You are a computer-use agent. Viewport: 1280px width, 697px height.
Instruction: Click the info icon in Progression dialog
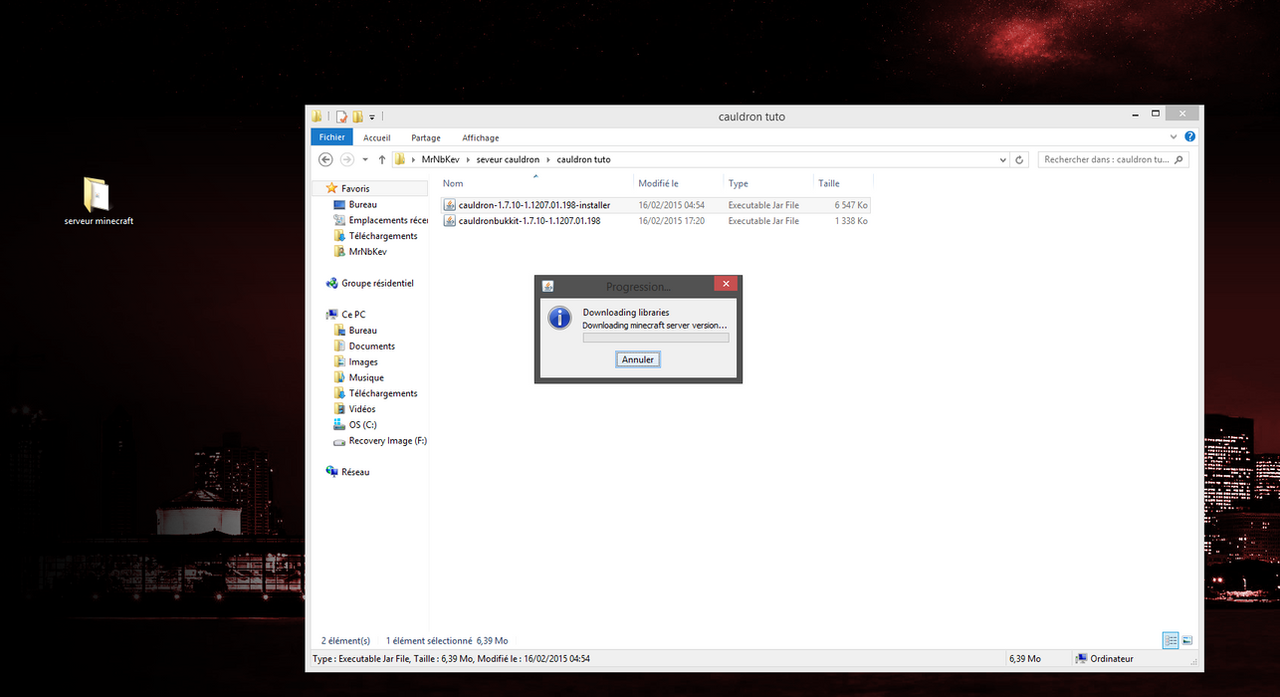click(559, 318)
